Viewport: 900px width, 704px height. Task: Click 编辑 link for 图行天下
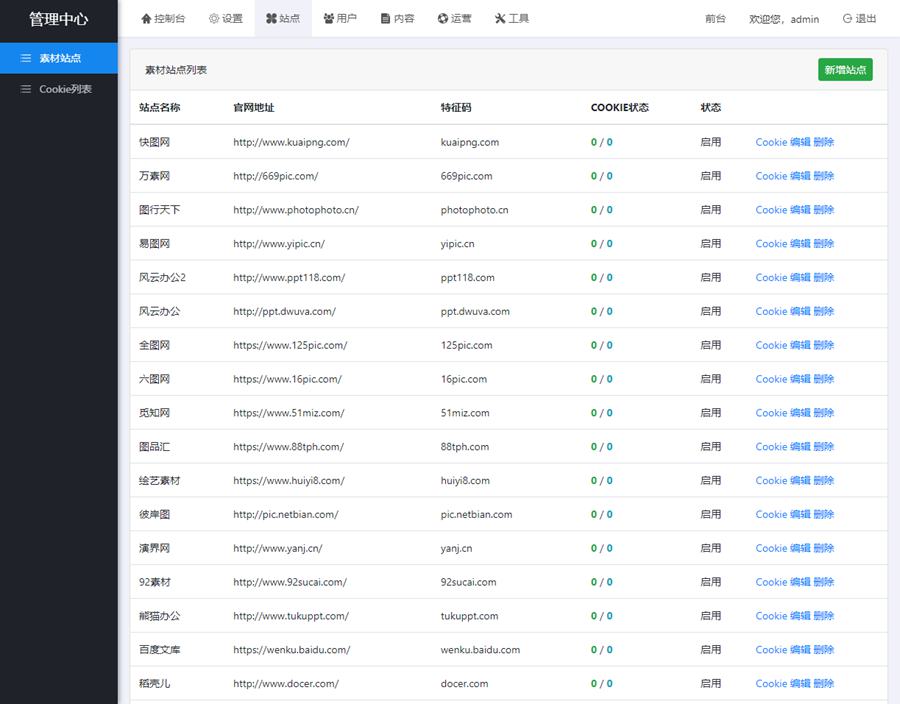click(x=802, y=210)
